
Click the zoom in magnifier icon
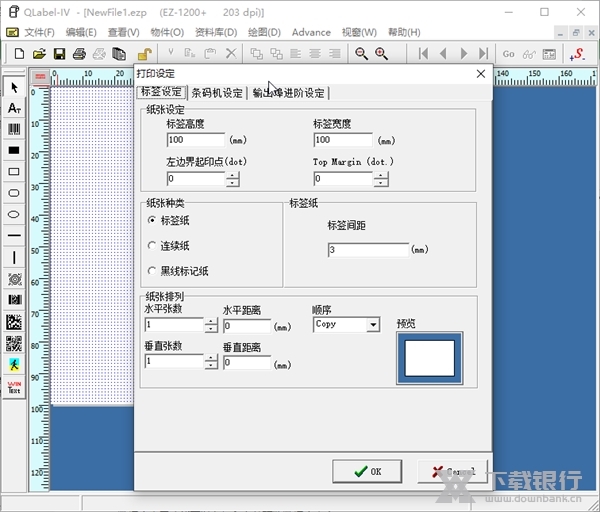pyautogui.click(x=381, y=53)
